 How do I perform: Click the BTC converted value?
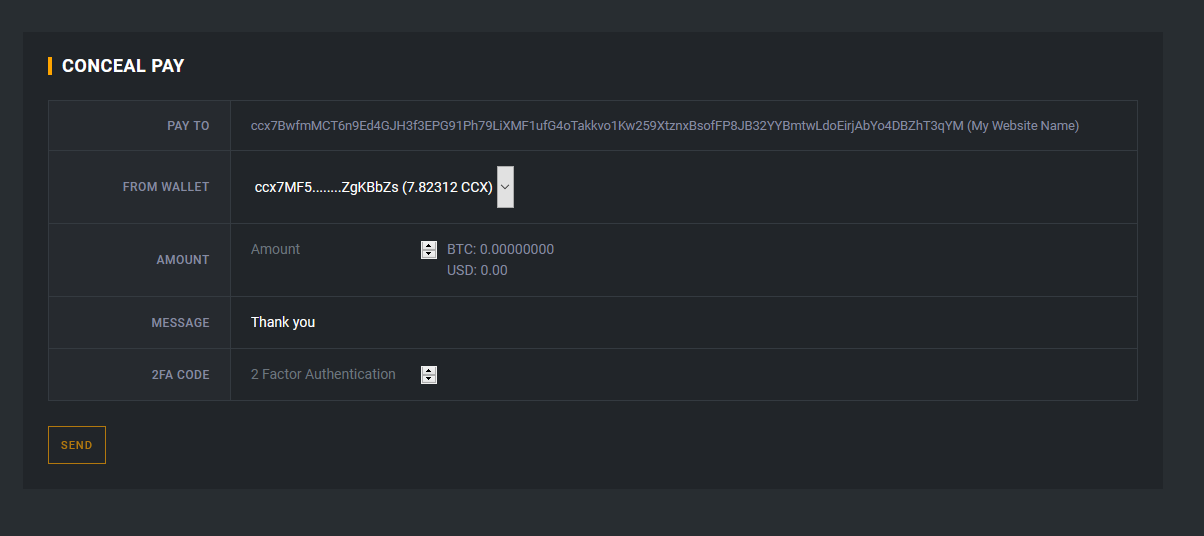pos(500,250)
